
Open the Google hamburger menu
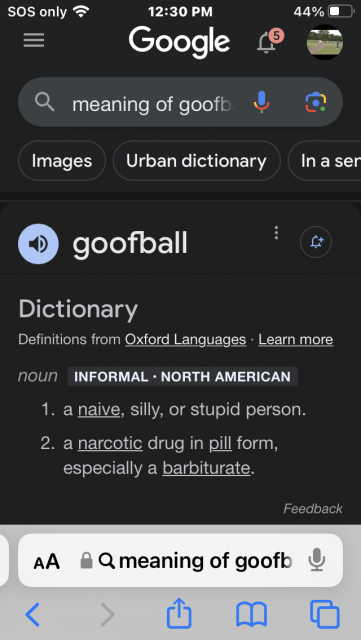pyautogui.click(x=33, y=40)
